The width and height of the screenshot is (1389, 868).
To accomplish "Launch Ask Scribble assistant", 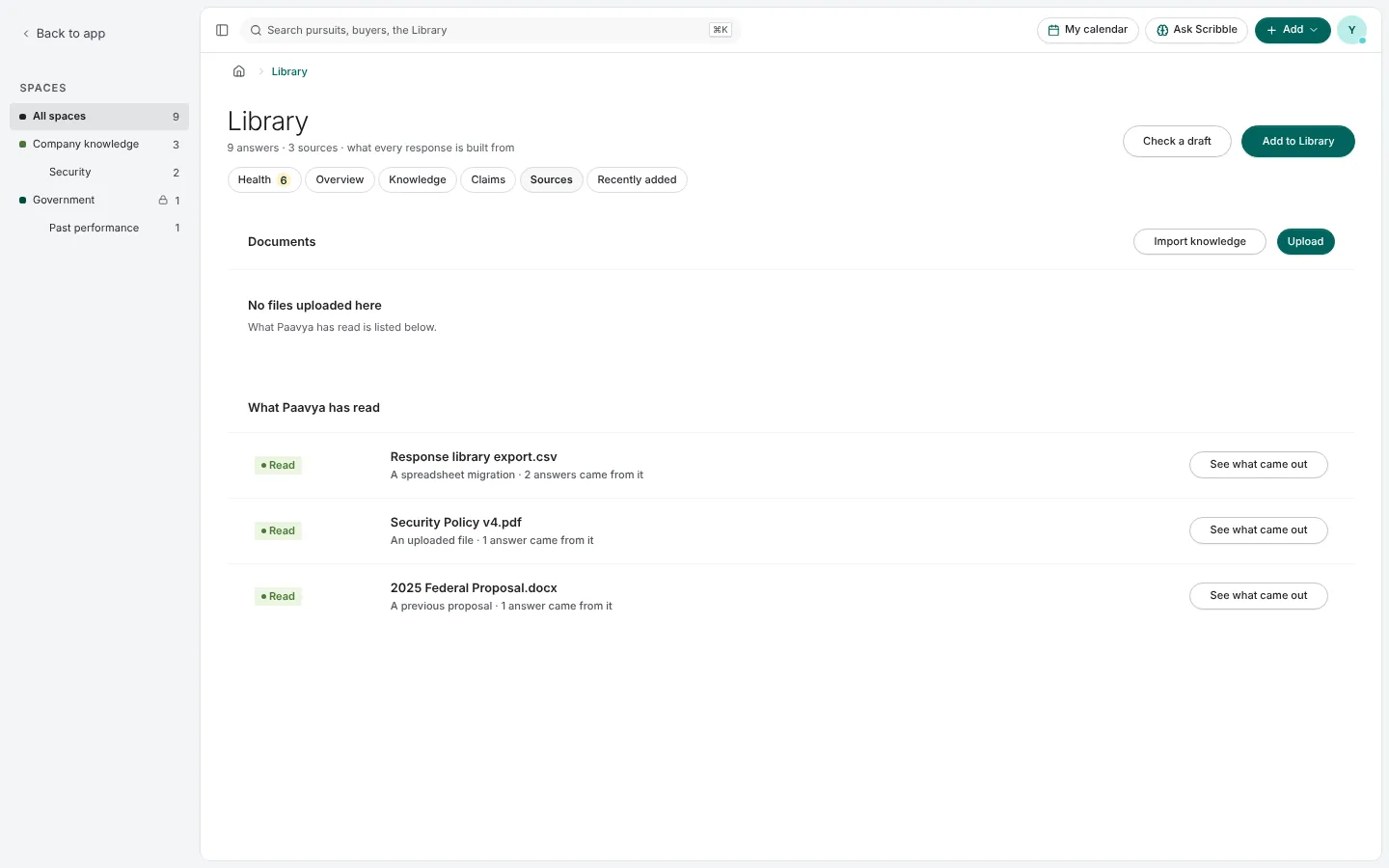I will (x=1197, y=30).
